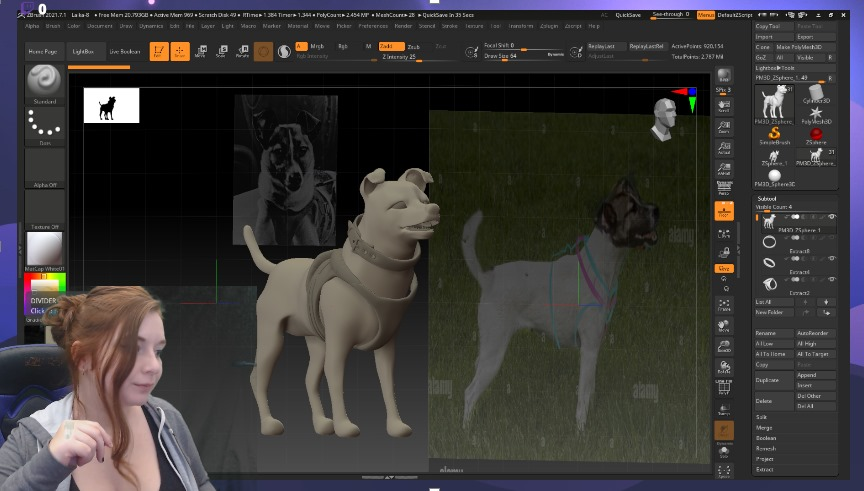This screenshot has height=491, width=864.
Task: Expand the Extract section
Action: tap(764, 470)
